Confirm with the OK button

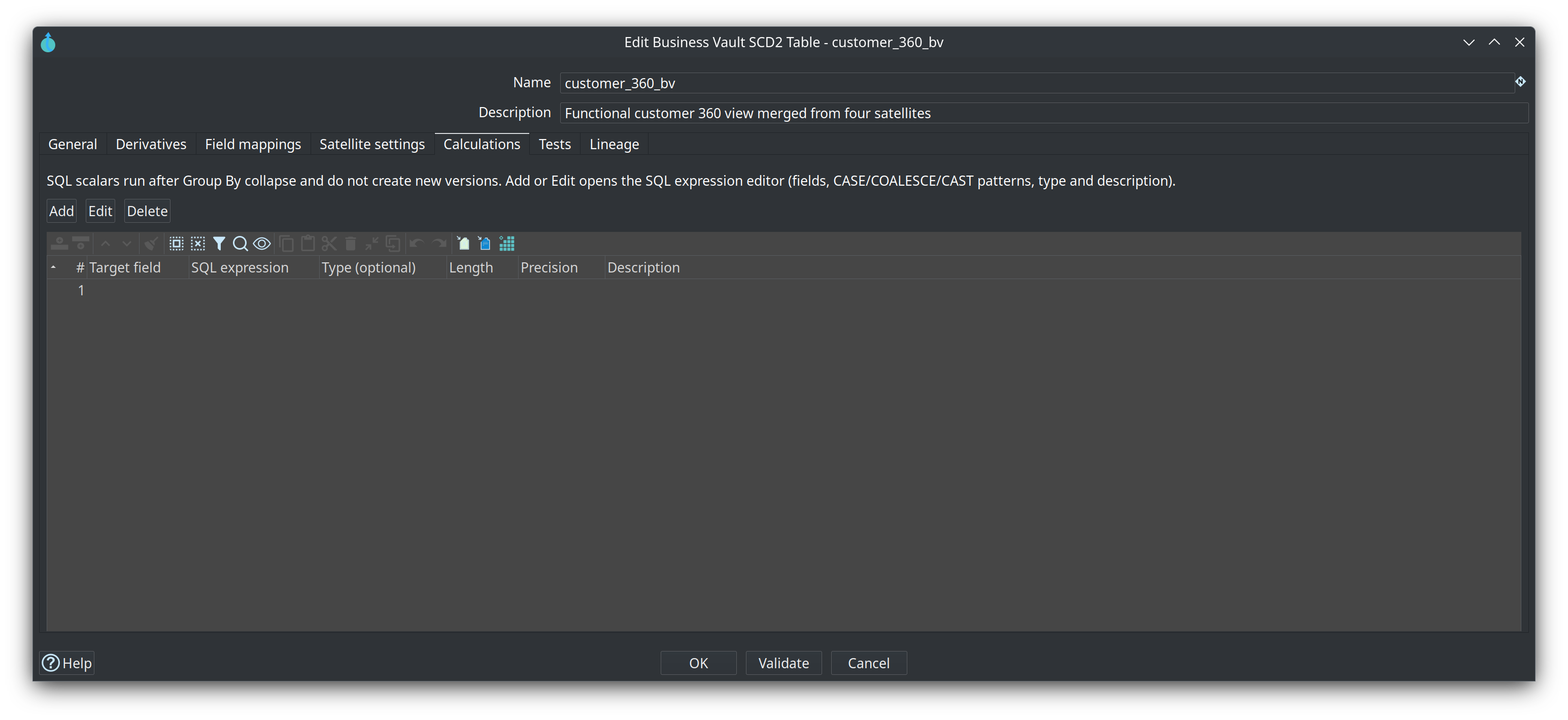[x=698, y=663]
